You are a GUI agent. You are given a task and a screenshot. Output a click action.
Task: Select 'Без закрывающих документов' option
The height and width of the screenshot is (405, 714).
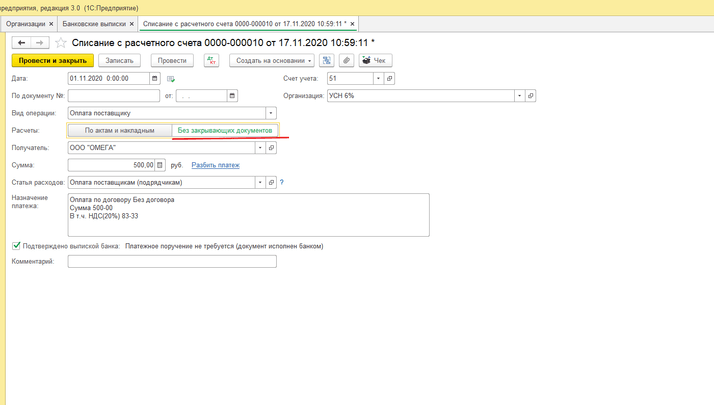pyautogui.click(x=225, y=130)
